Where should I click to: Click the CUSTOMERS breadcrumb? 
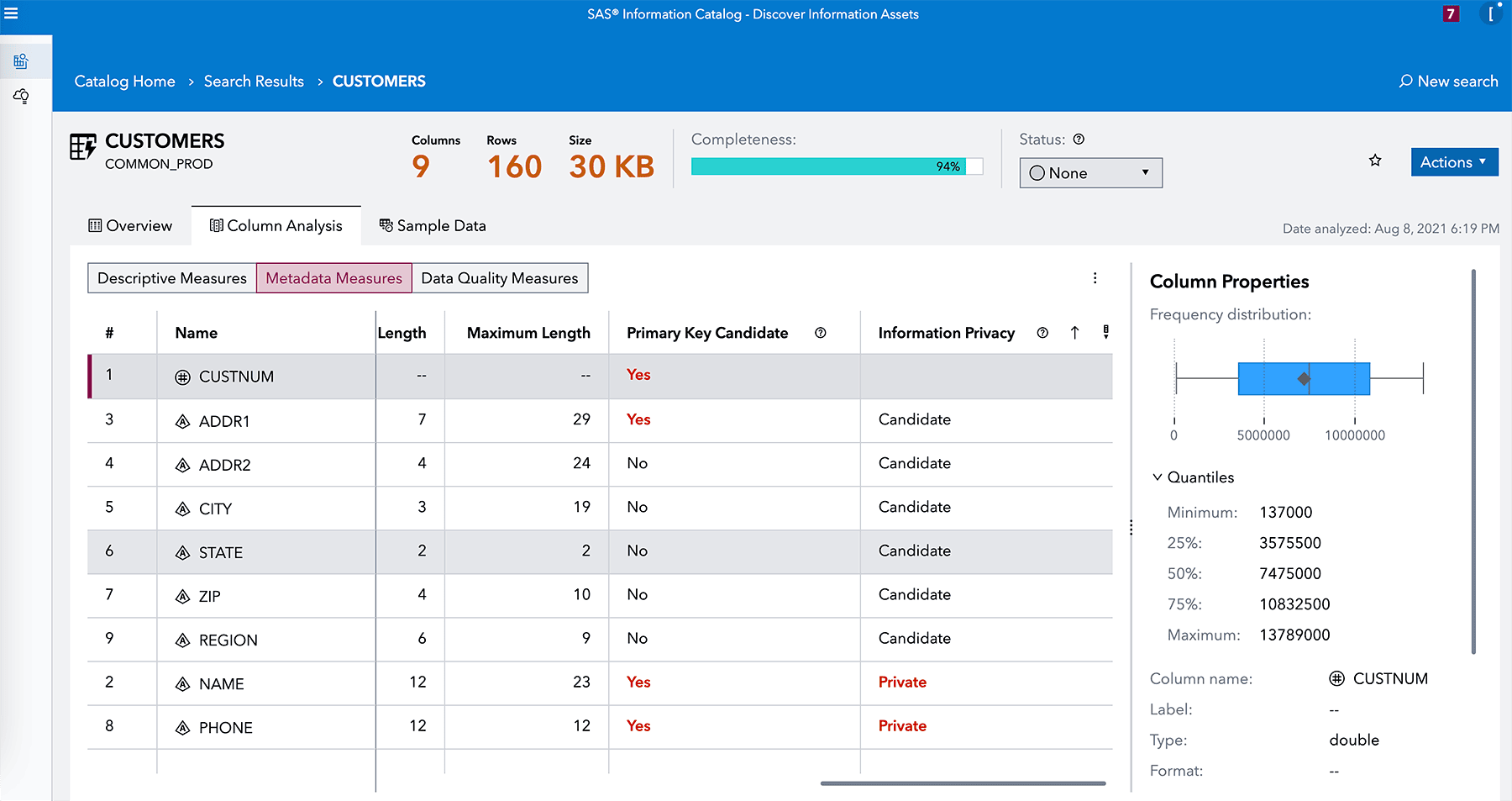379,82
